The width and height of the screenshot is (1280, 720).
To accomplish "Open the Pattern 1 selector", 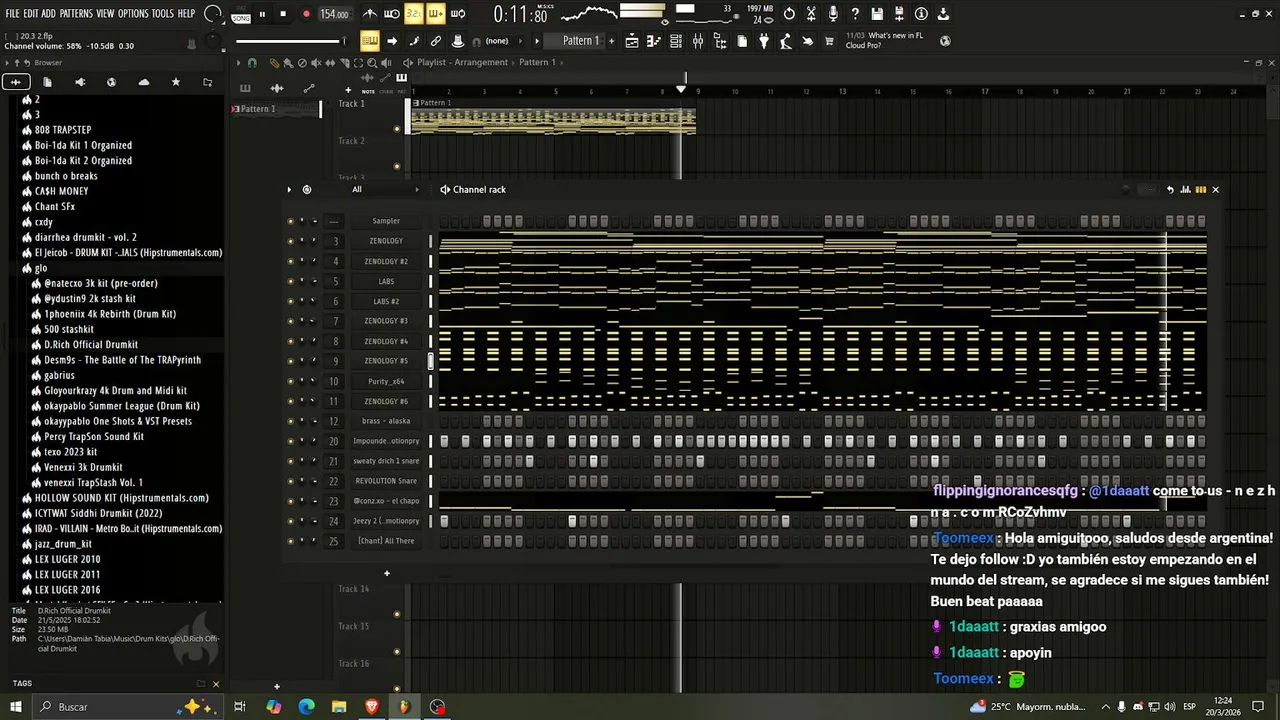I will click(x=581, y=41).
